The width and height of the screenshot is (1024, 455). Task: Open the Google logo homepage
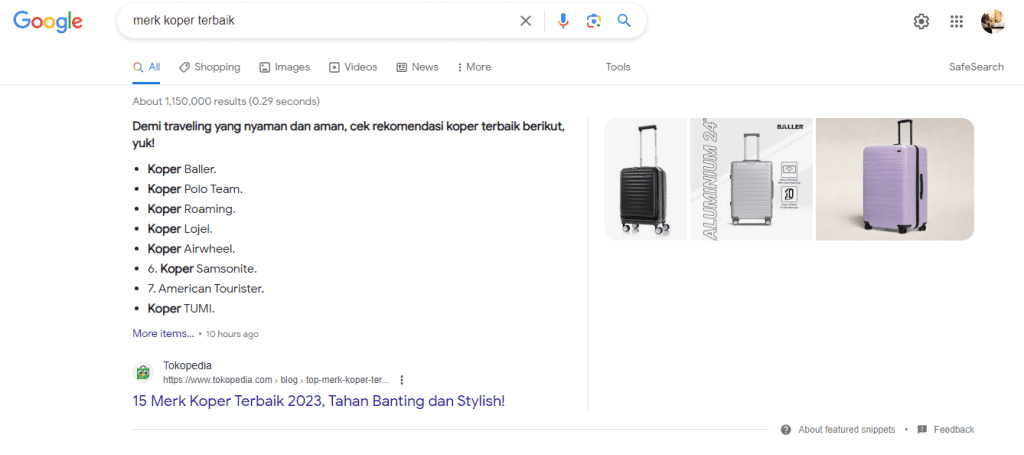pyautogui.click(x=48, y=22)
